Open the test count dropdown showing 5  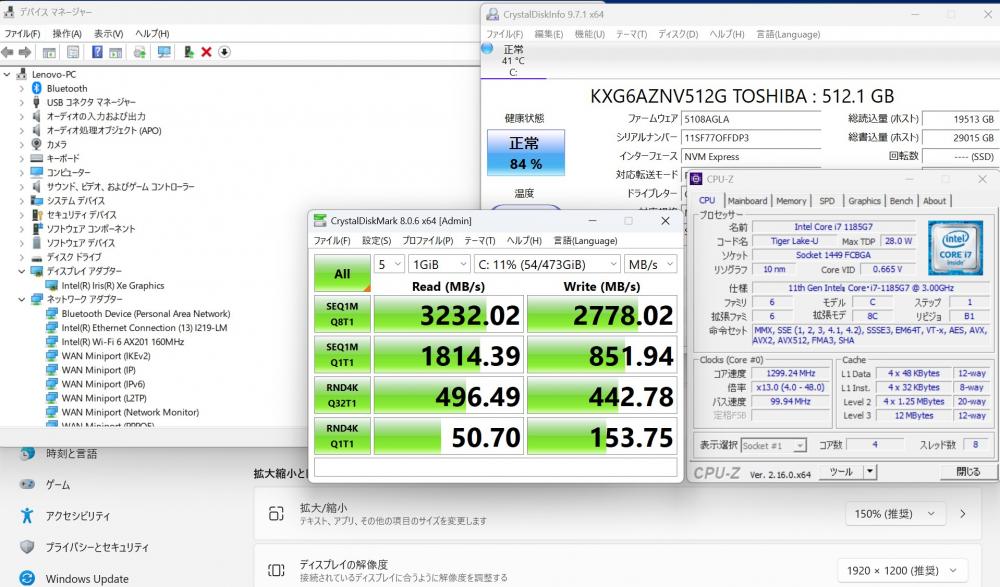click(x=389, y=264)
